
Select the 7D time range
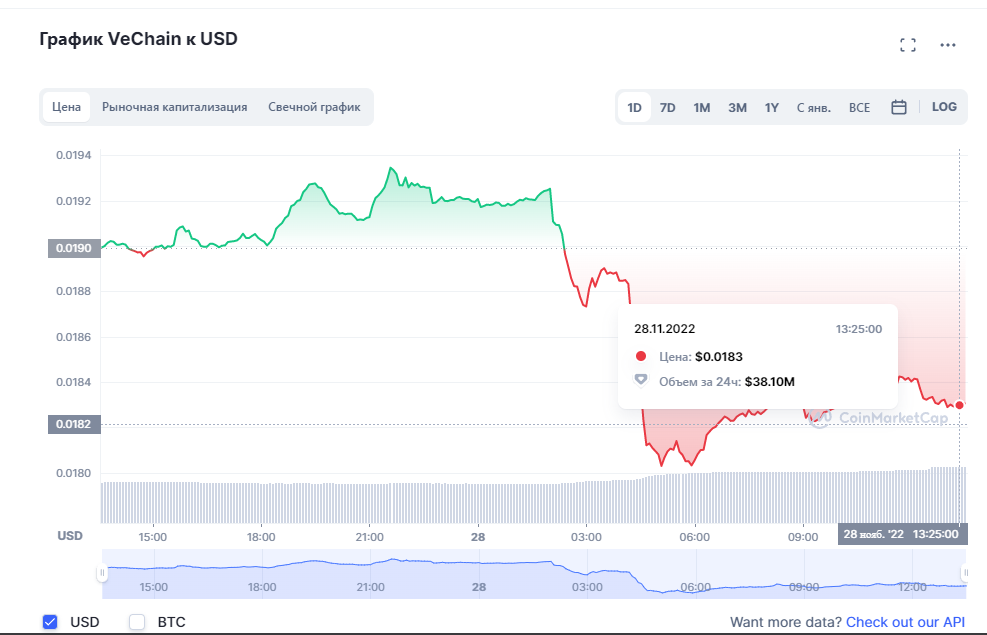point(667,108)
